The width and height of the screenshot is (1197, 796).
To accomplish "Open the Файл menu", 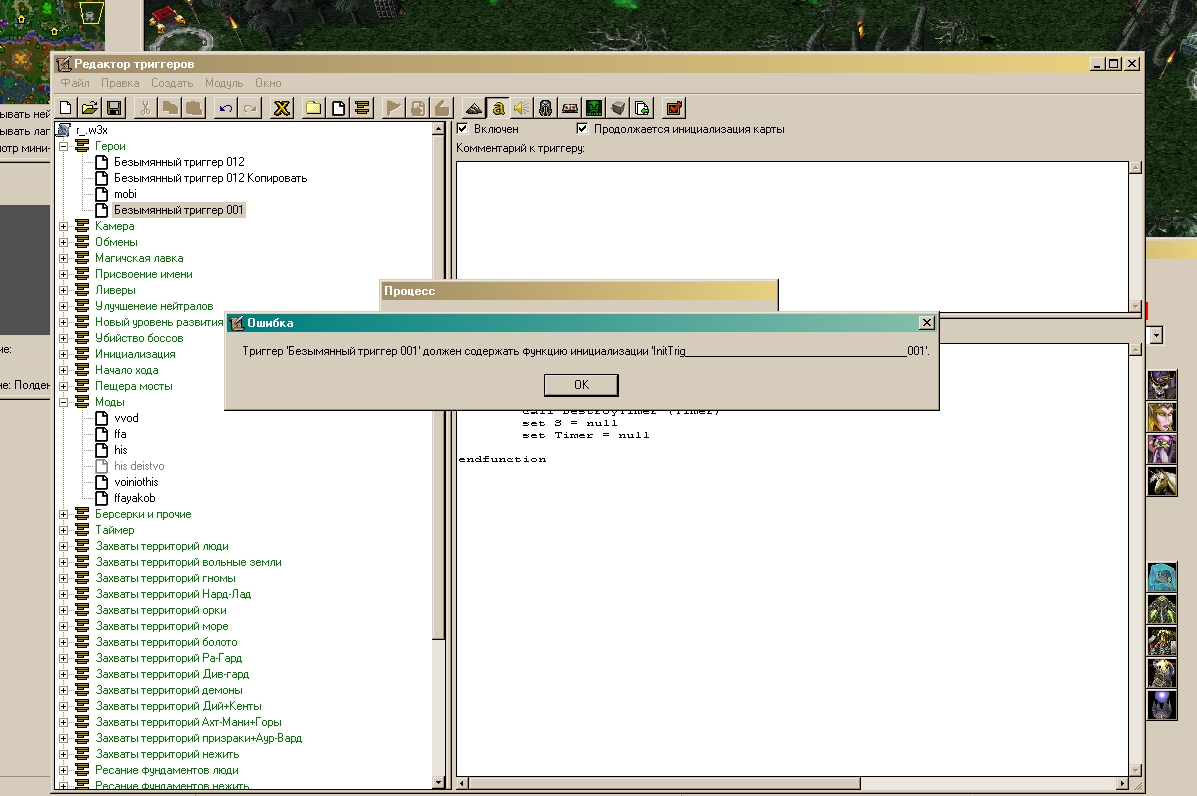I will (x=75, y=83).
